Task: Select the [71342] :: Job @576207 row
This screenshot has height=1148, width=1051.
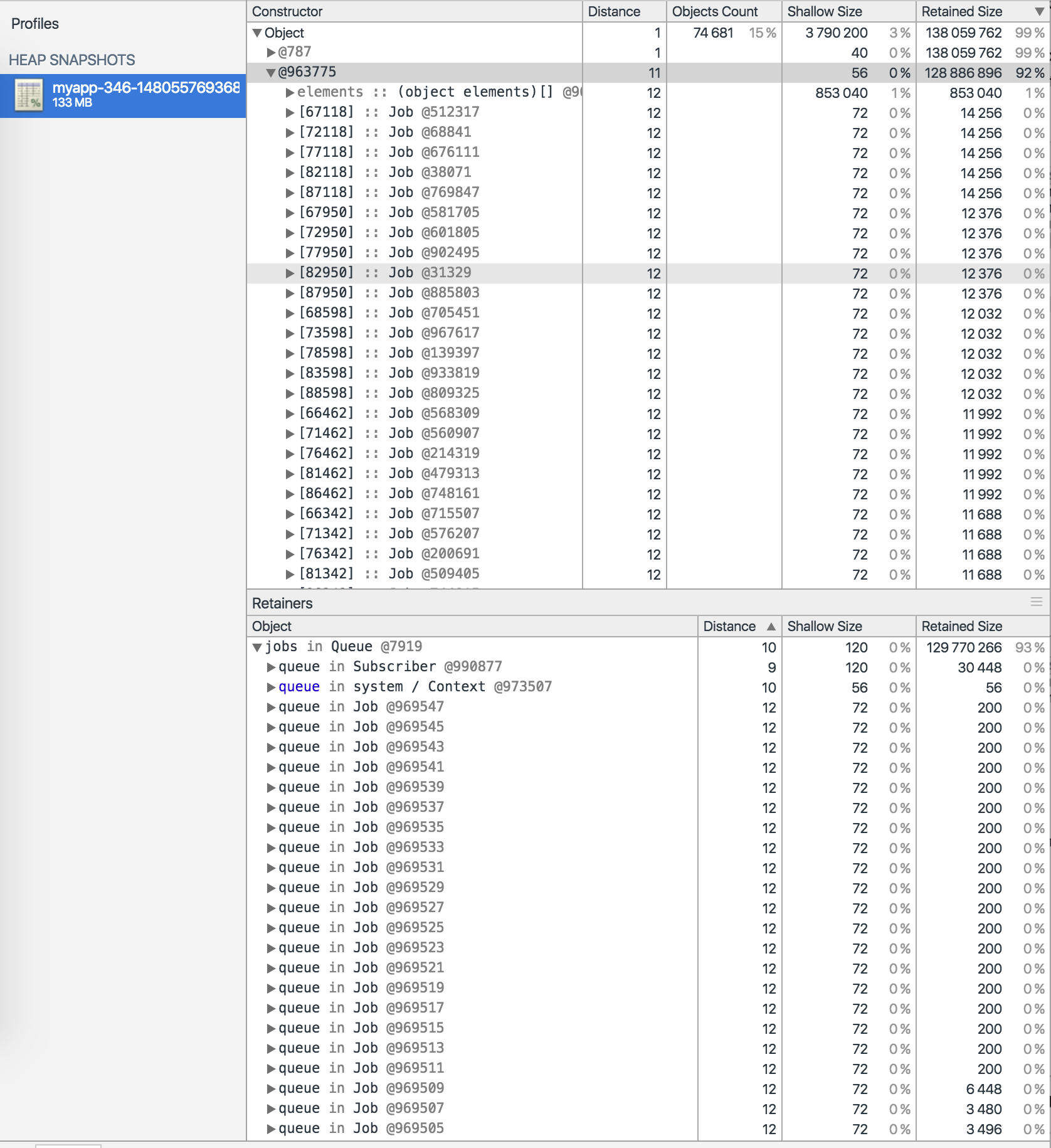Action: tap(648, 534)
